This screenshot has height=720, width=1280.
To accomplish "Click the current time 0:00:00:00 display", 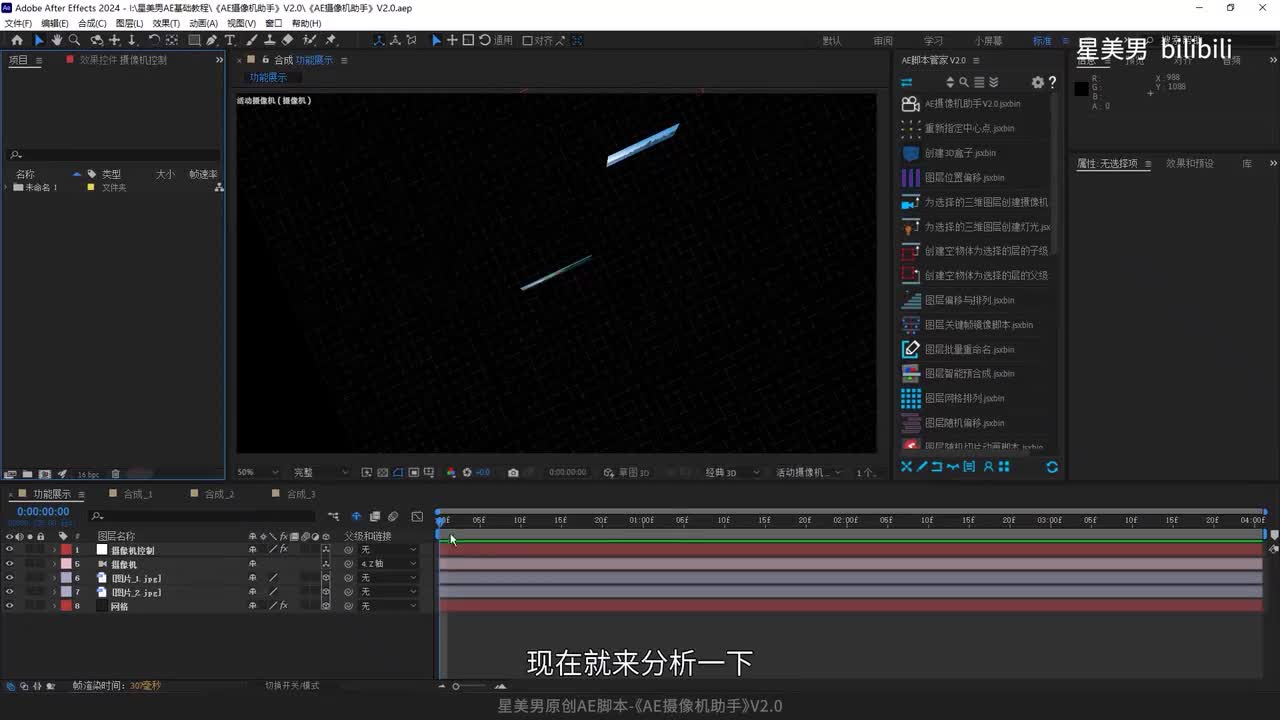I will (43, 511).
